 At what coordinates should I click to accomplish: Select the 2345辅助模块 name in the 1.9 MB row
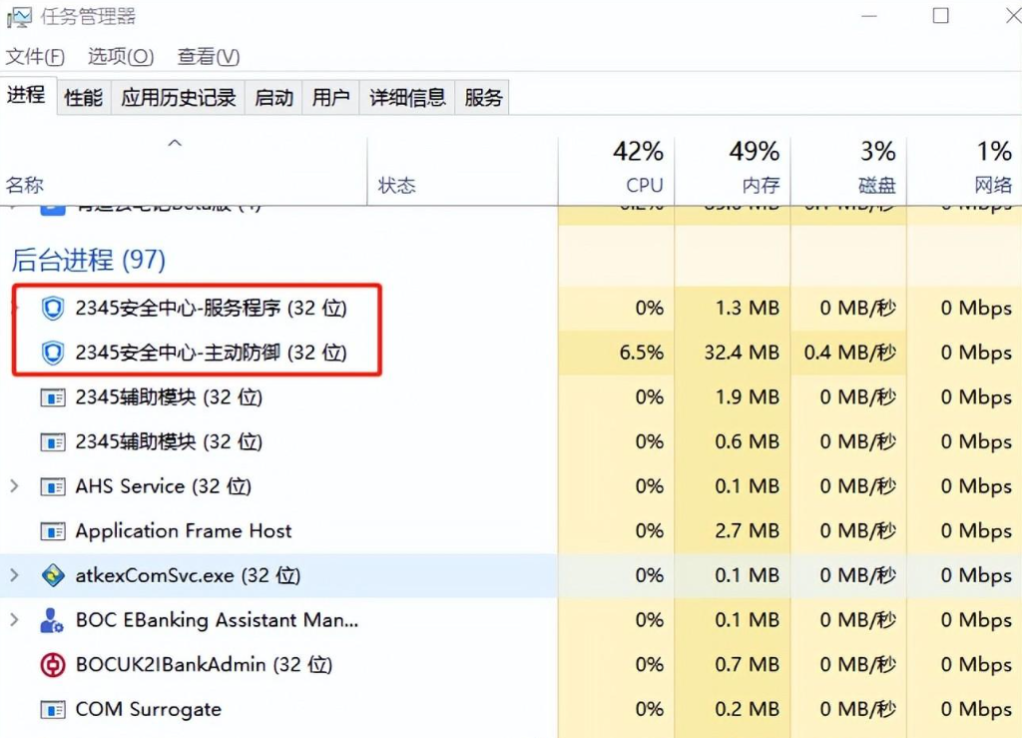click(x=169, y=397)
